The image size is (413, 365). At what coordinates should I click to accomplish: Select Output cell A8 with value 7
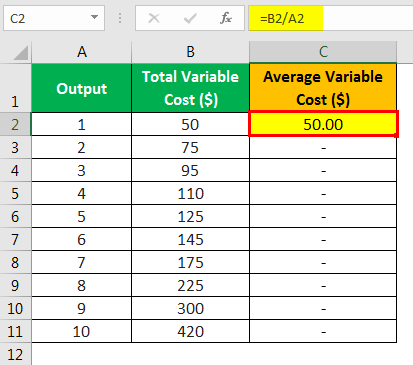click(x=82, y=262)
